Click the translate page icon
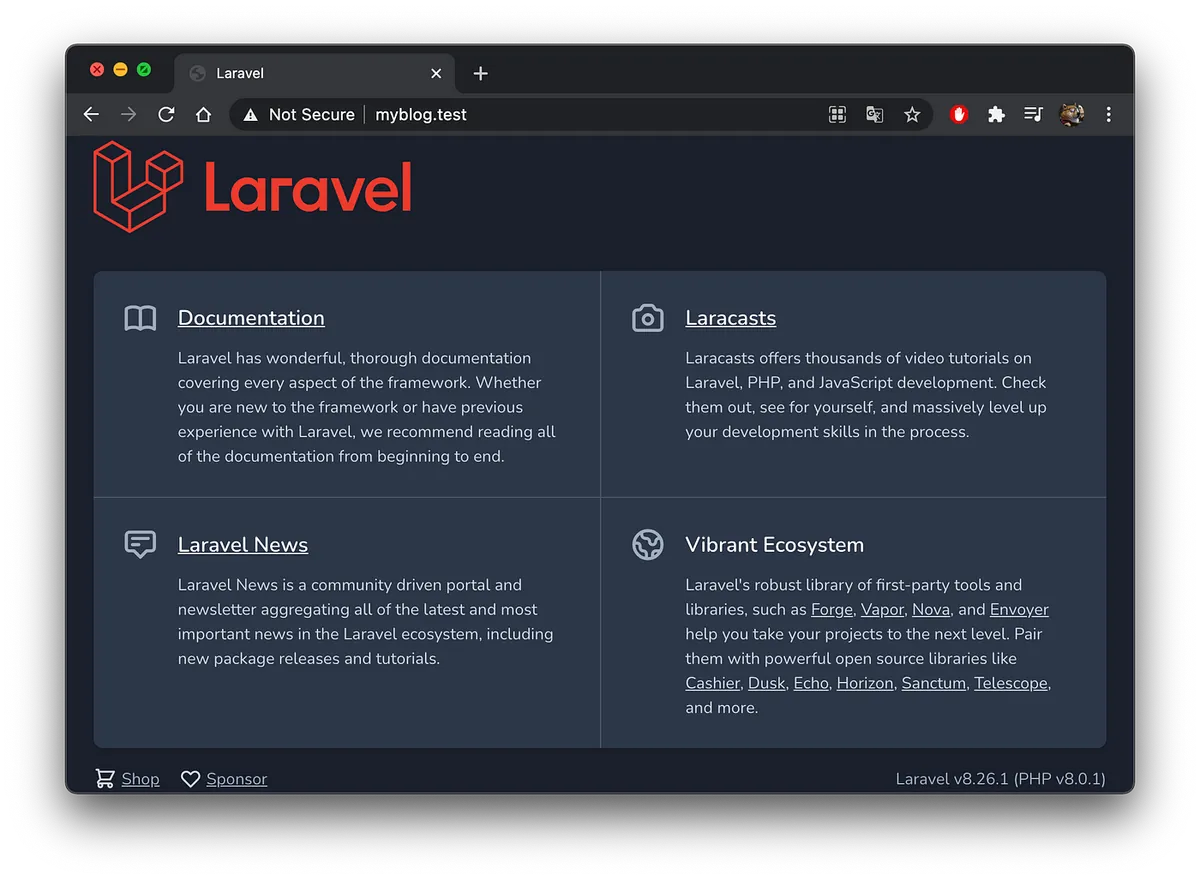The image size is (1200, 880). point(875,115)
